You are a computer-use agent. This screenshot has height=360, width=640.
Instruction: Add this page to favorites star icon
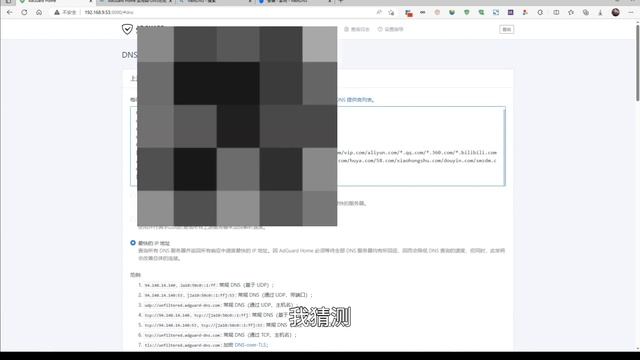coord(391,12)
